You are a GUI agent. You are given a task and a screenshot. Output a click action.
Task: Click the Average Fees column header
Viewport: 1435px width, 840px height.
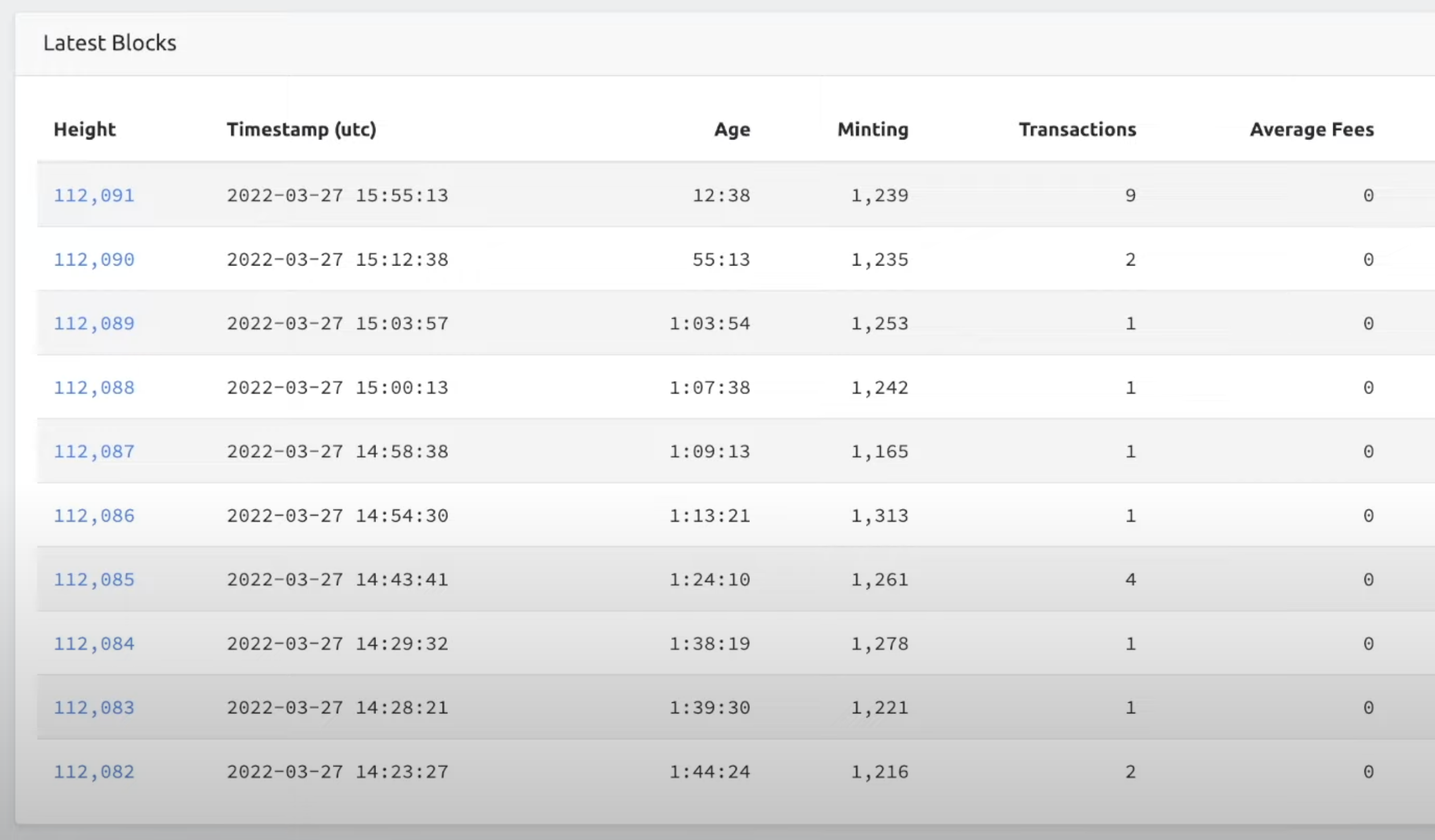point(1312,130)
